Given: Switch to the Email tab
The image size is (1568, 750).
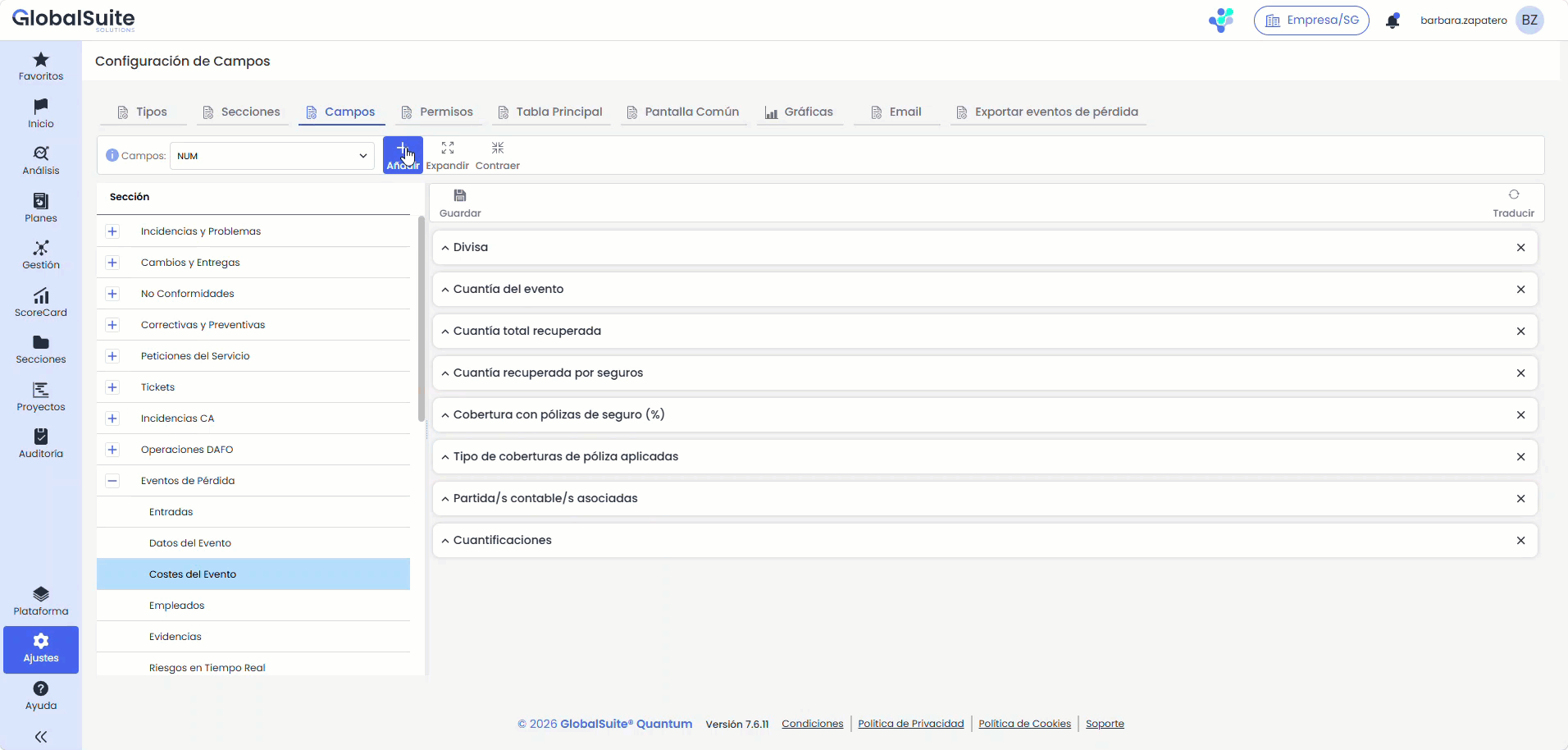Looking at the screenshot, I should [896, 112].
